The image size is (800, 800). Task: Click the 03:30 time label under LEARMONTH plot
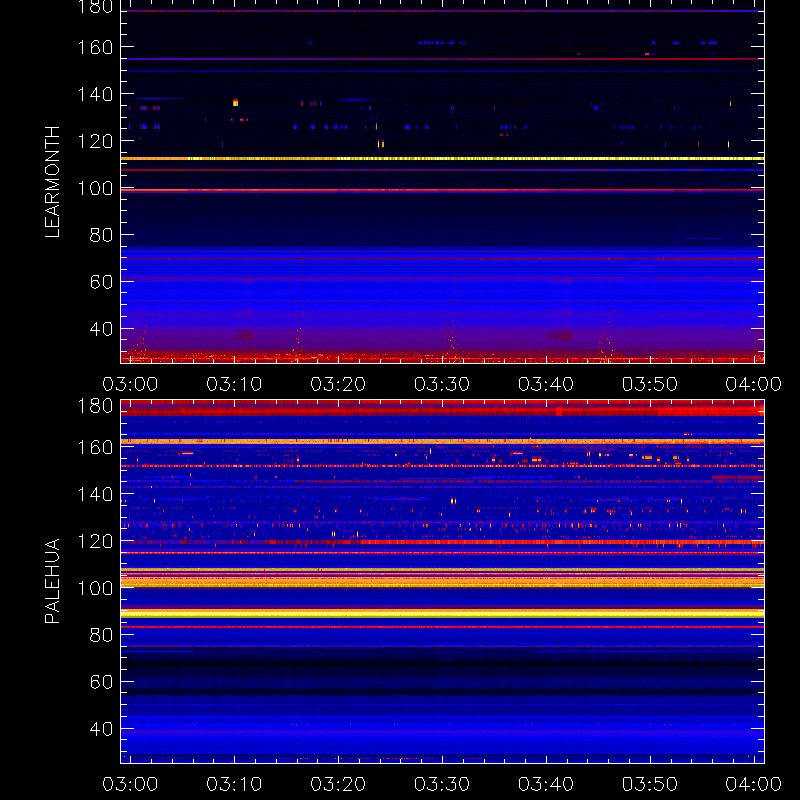[x=442, y=384]
